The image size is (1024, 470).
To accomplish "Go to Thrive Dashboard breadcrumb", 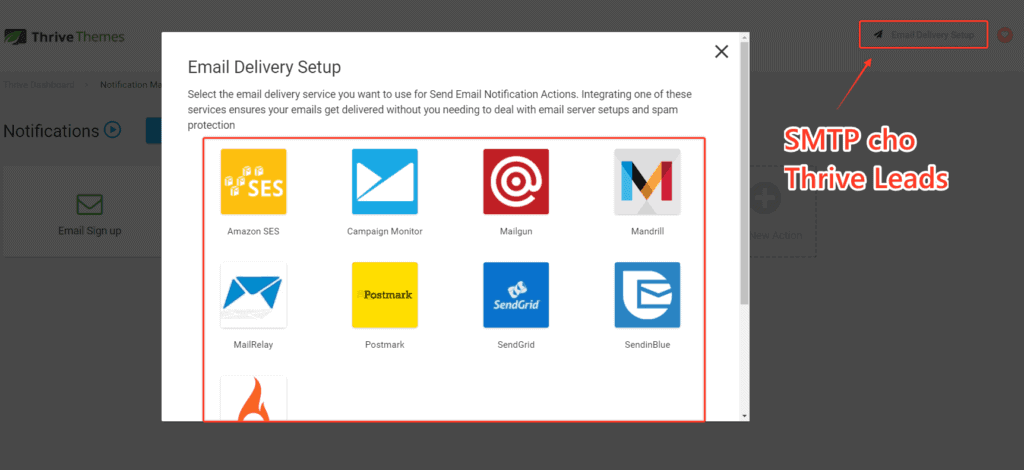I will tap(39, 85).
